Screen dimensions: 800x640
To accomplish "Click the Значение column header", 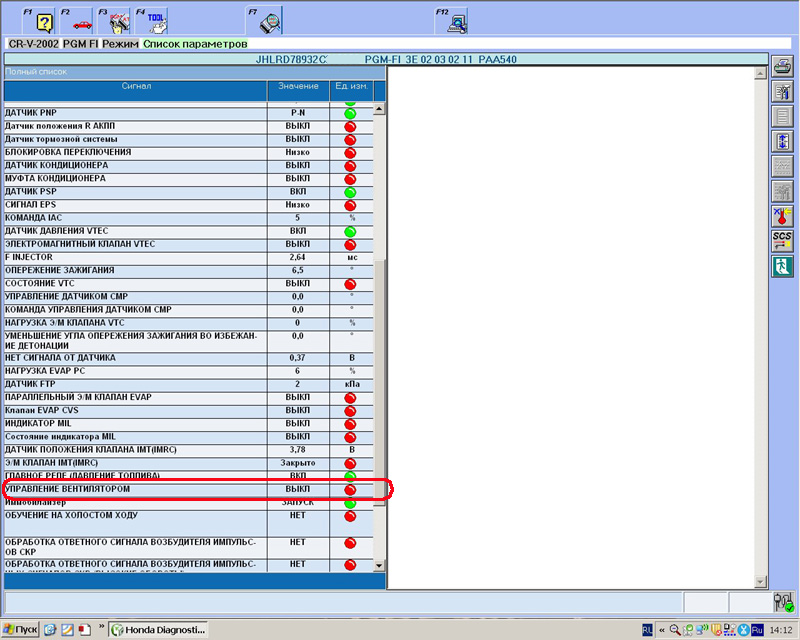I will (x=298, y=90).
